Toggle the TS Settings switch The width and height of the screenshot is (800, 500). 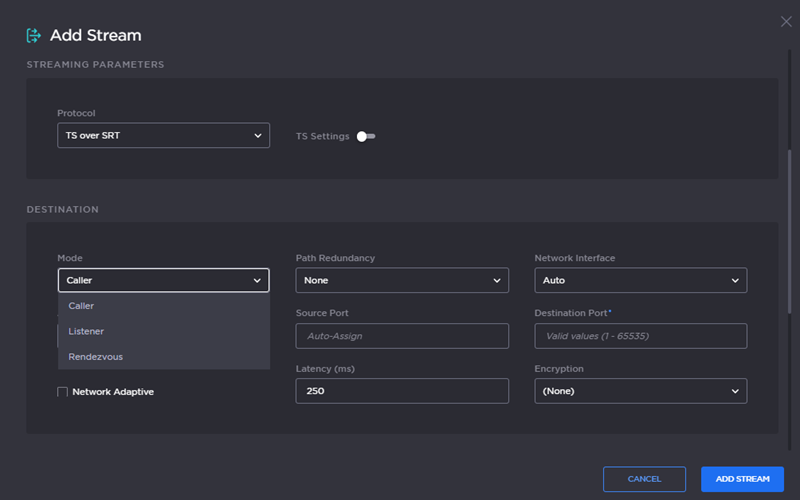click(365, 136)
